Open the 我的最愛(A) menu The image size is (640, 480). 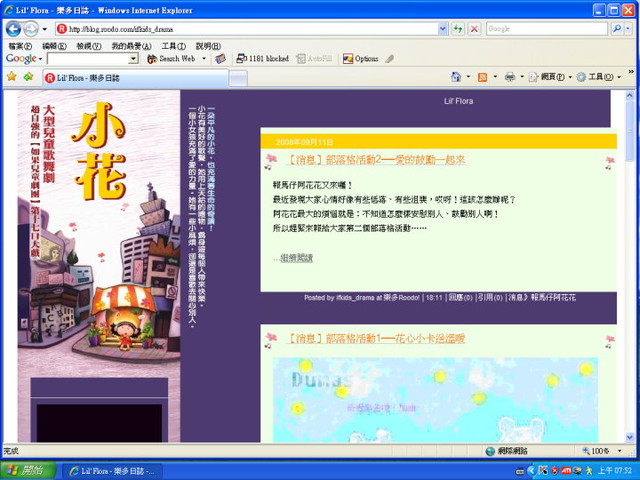131,46
